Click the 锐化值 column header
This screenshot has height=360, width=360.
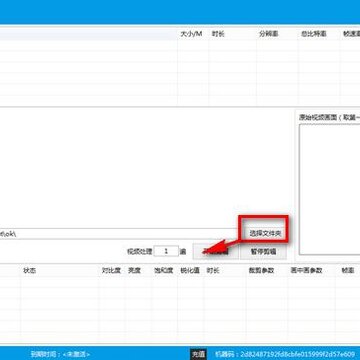tap(190, 270)
